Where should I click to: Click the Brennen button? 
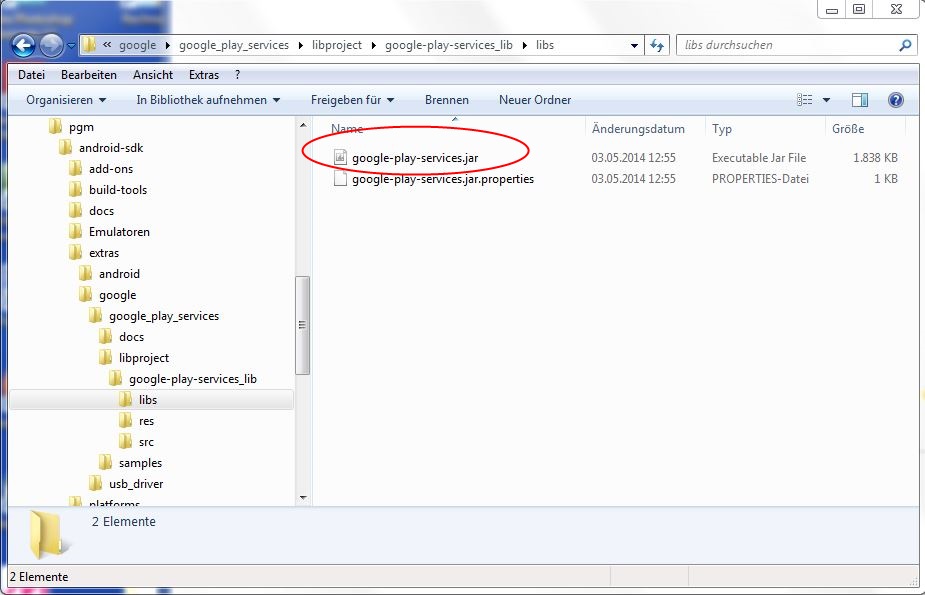pyautogui.click(x=447, y=100)
